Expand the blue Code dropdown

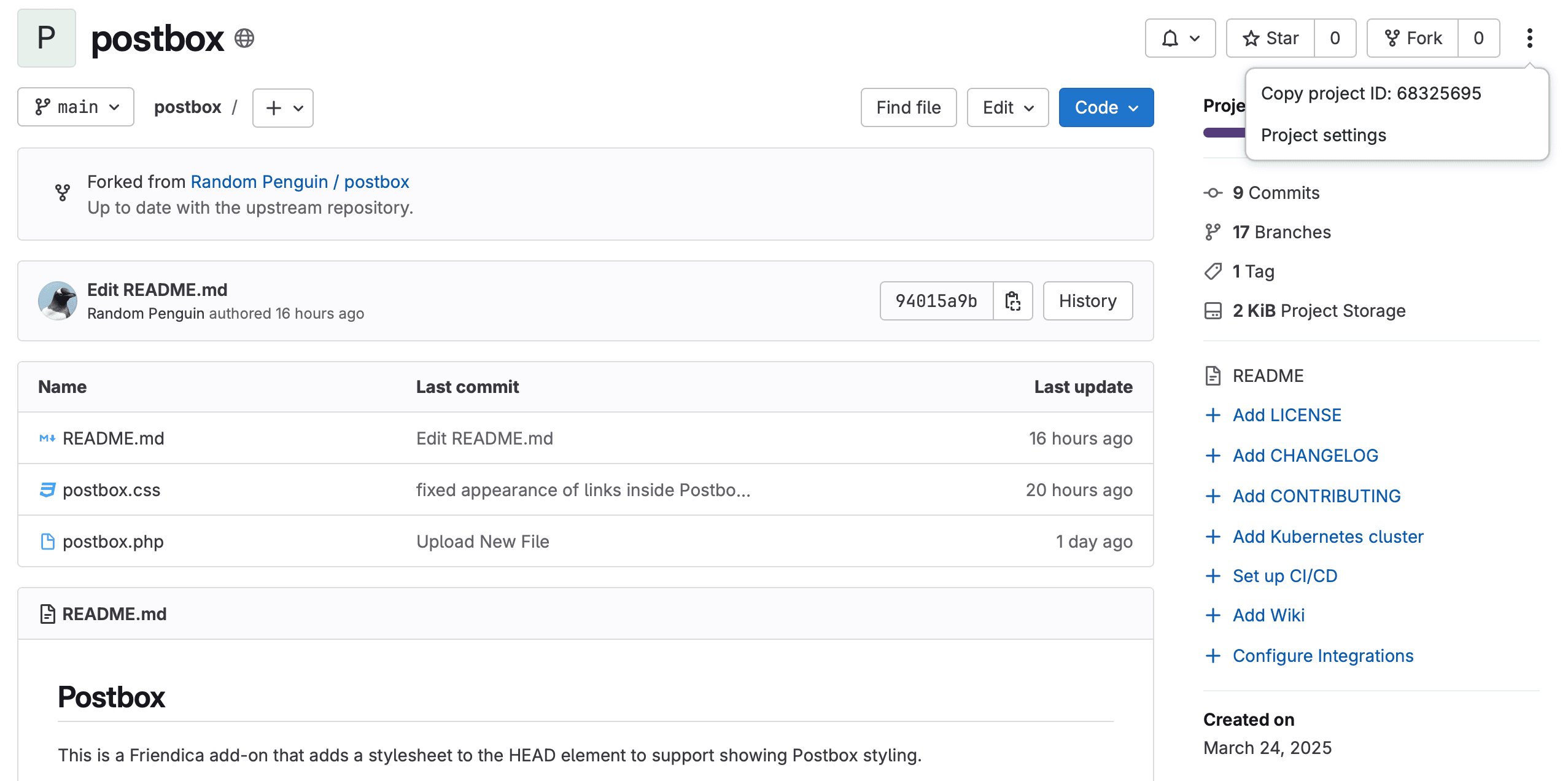pyautogui.click(x=1106, y=107)
